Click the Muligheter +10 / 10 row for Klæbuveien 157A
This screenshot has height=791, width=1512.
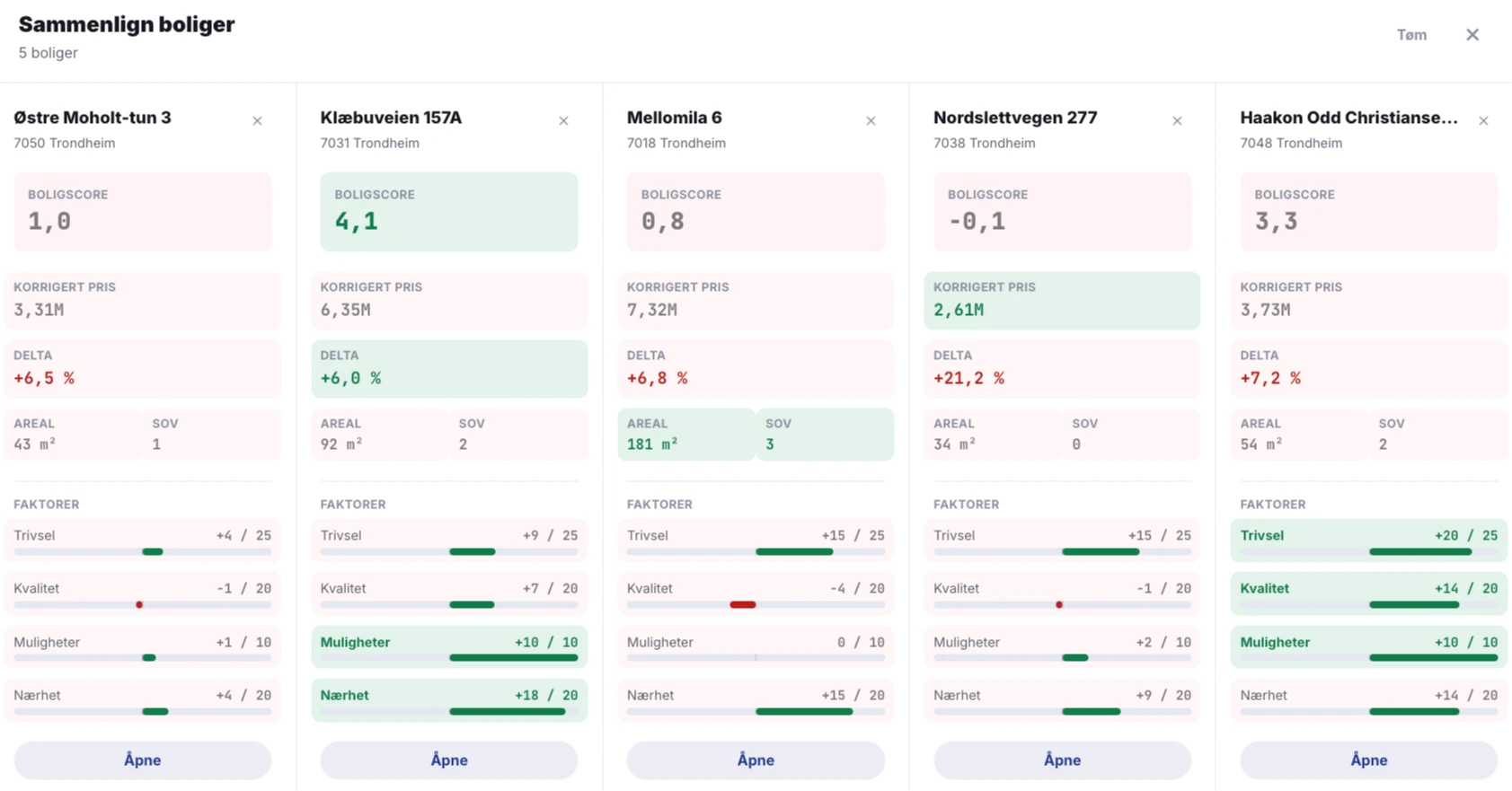coord(449,647)
